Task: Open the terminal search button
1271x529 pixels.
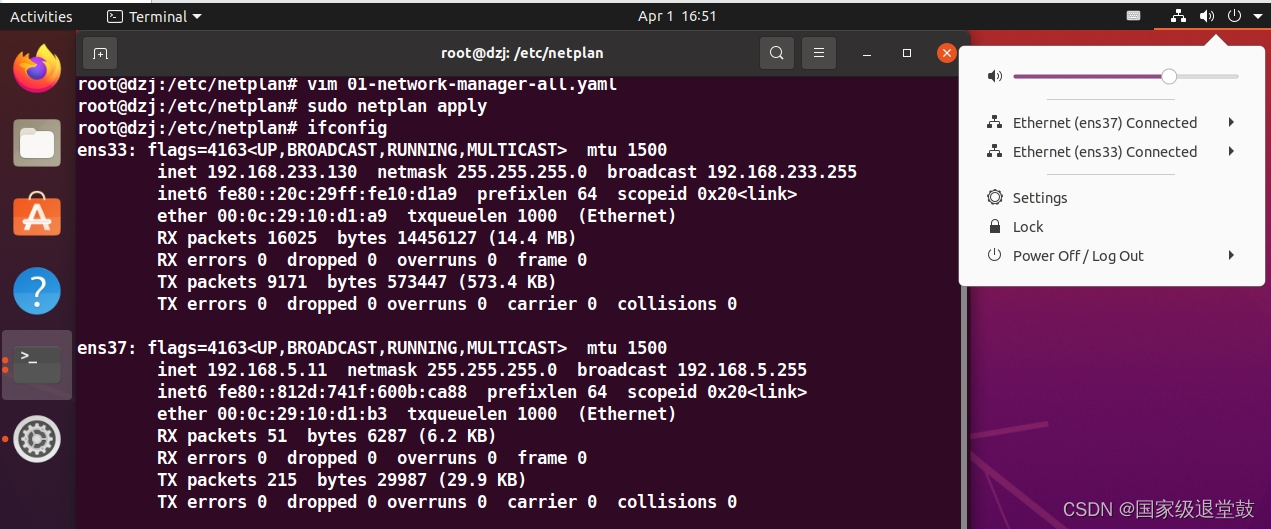Action: 777,53
